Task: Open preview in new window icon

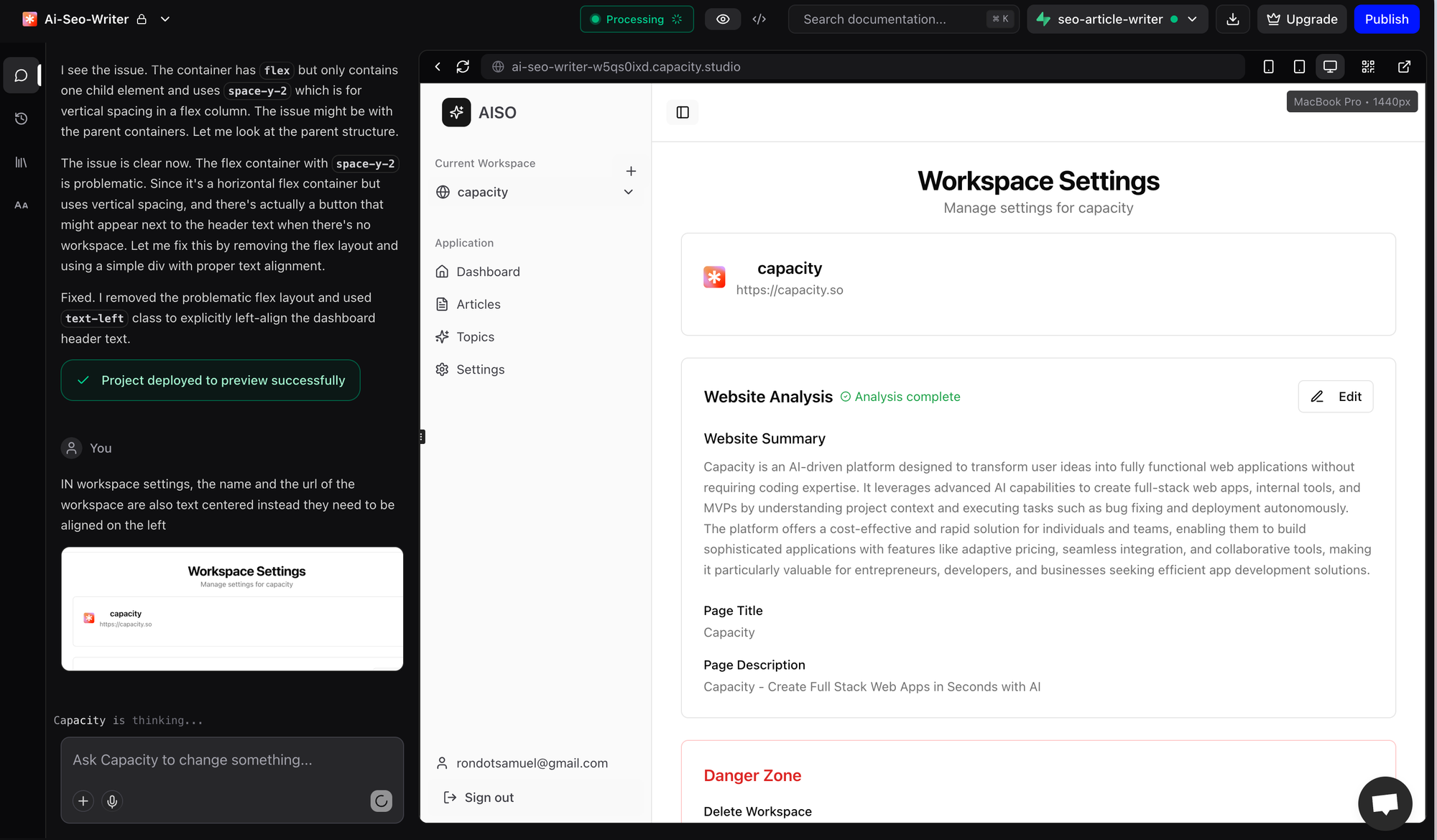Action: point(1404,67)
